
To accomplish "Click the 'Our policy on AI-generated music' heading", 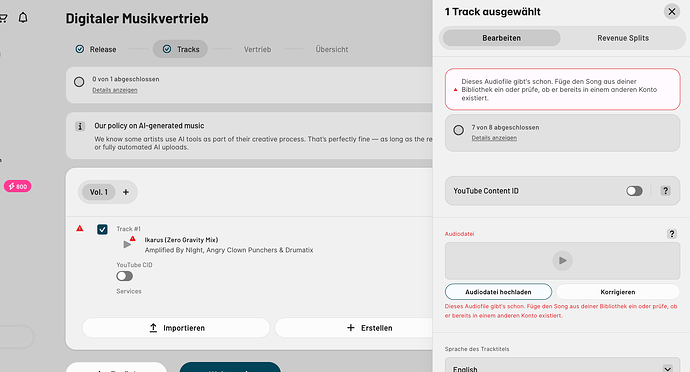I will pyautogui.click(x=149, y=125).
